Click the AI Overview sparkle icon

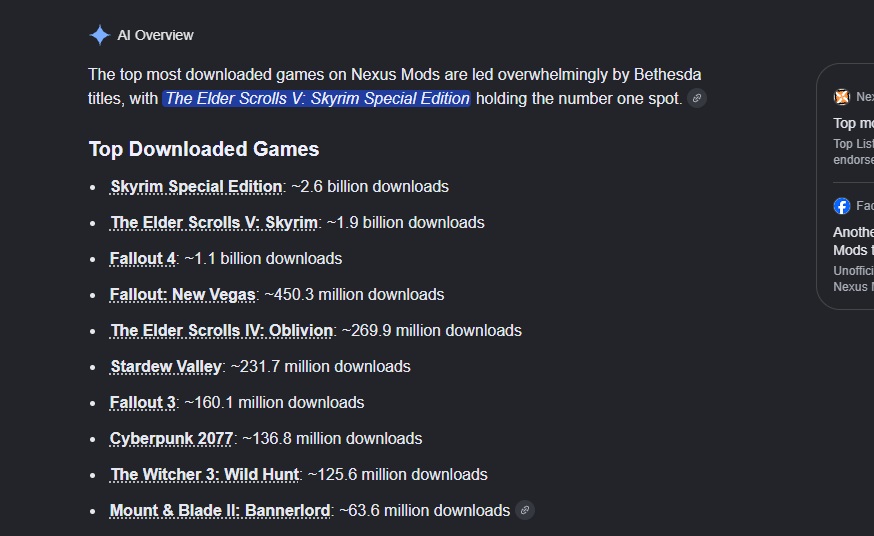[100, 35]
